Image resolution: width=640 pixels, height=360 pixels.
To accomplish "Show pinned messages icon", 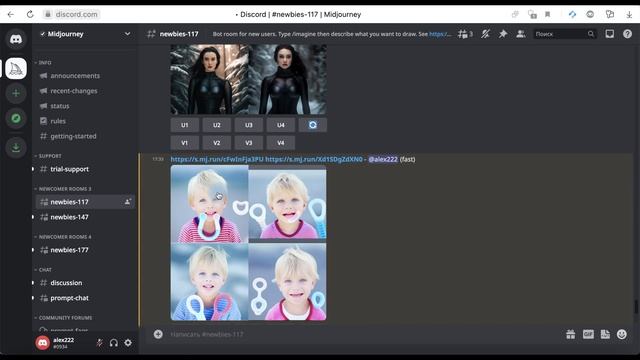I will 503,34.
